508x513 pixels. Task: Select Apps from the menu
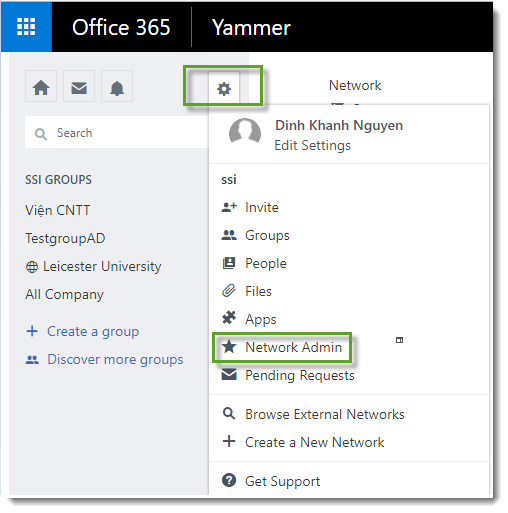click(x=261, y=320)
